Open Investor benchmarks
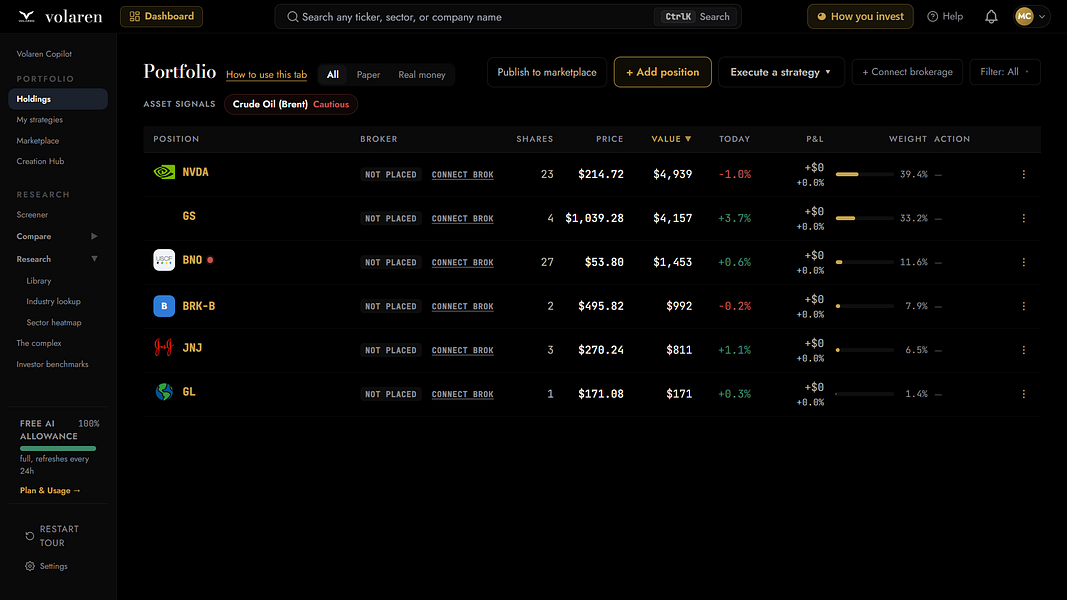The height and width of the screenshot is (600, 1067). tap(52, 365)
